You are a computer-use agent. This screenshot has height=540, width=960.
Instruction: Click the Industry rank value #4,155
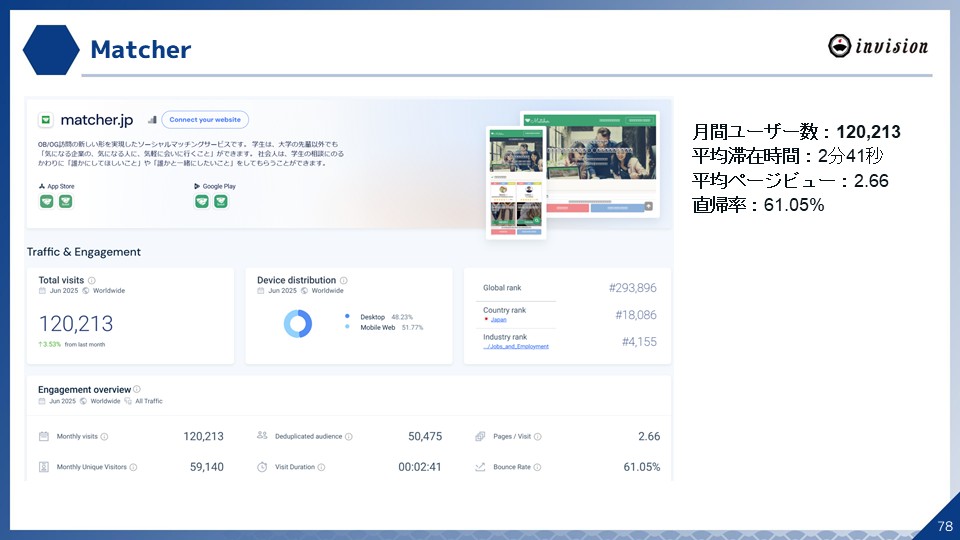click(x=639, y=342)
